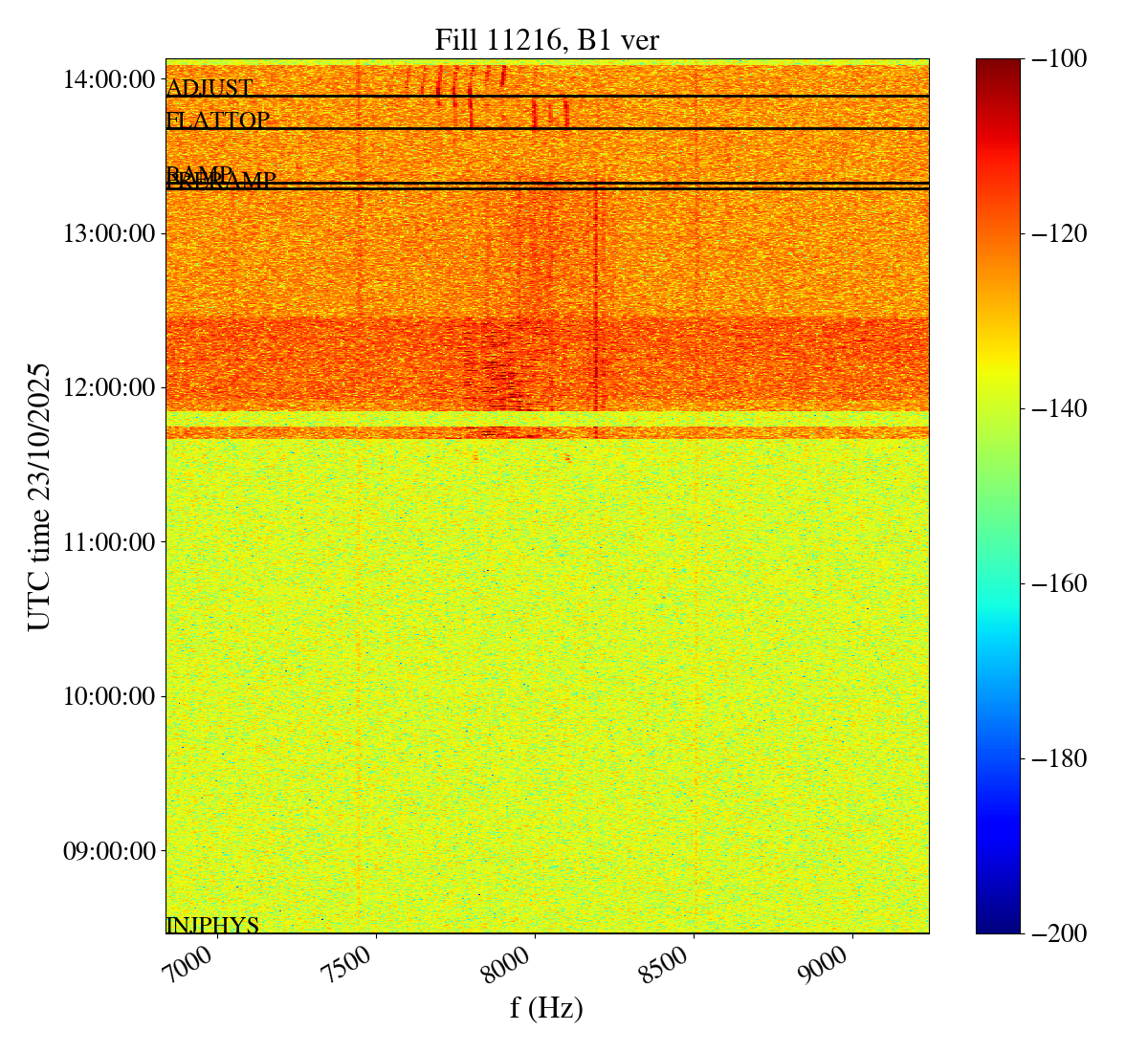Viewport: 1148px width, 1052px height.
Task: Click the 'f (Hz)' x-axis label
Action: (x=546, y=1008)
